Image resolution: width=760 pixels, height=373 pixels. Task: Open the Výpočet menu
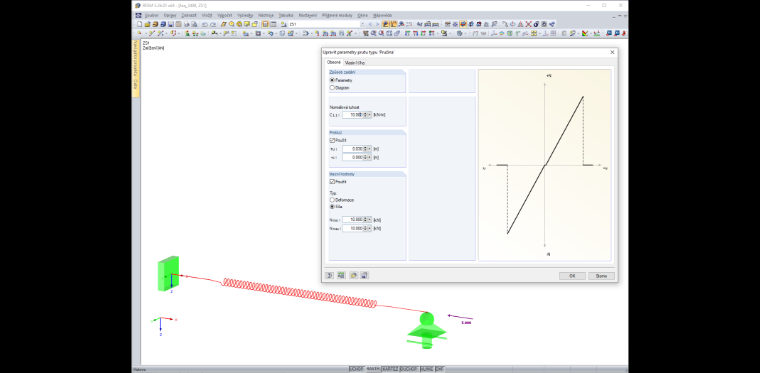coord(224,15)
